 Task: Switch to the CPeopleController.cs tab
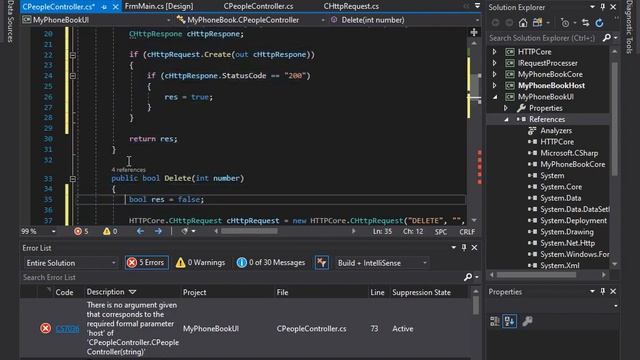pos(258,6)
